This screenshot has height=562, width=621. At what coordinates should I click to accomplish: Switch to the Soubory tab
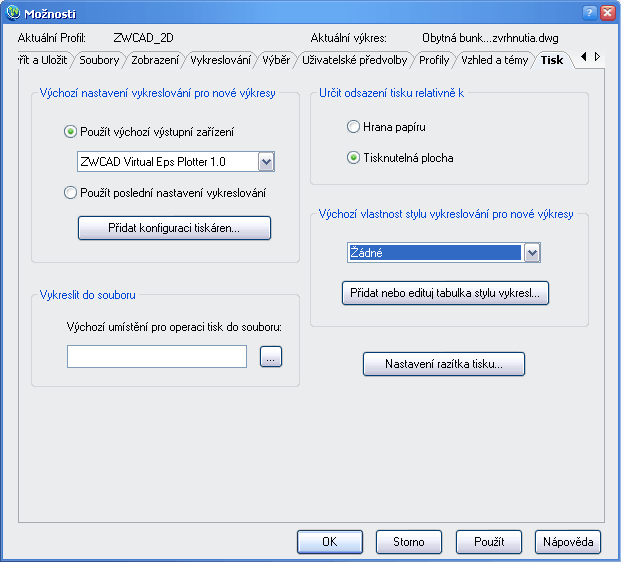99,60
